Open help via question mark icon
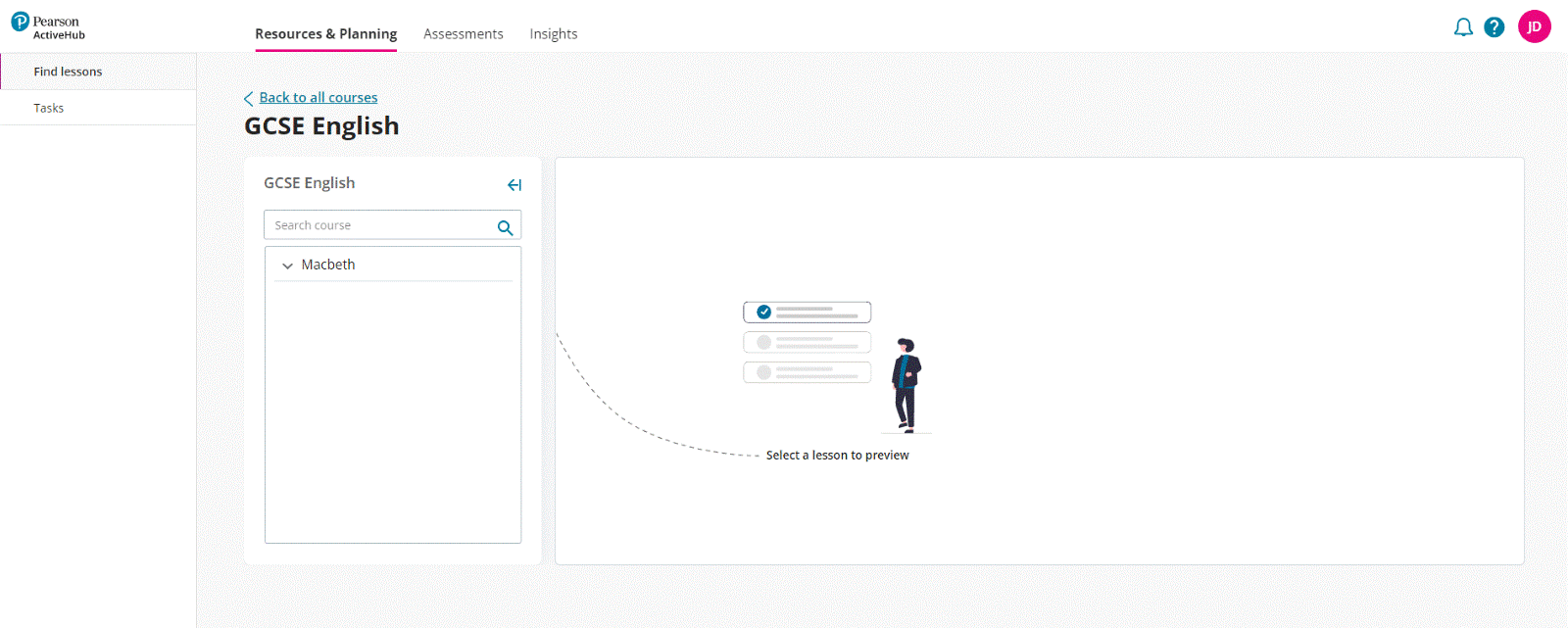The height and width of the screenshot is (628, 1568). [1494, 27]
